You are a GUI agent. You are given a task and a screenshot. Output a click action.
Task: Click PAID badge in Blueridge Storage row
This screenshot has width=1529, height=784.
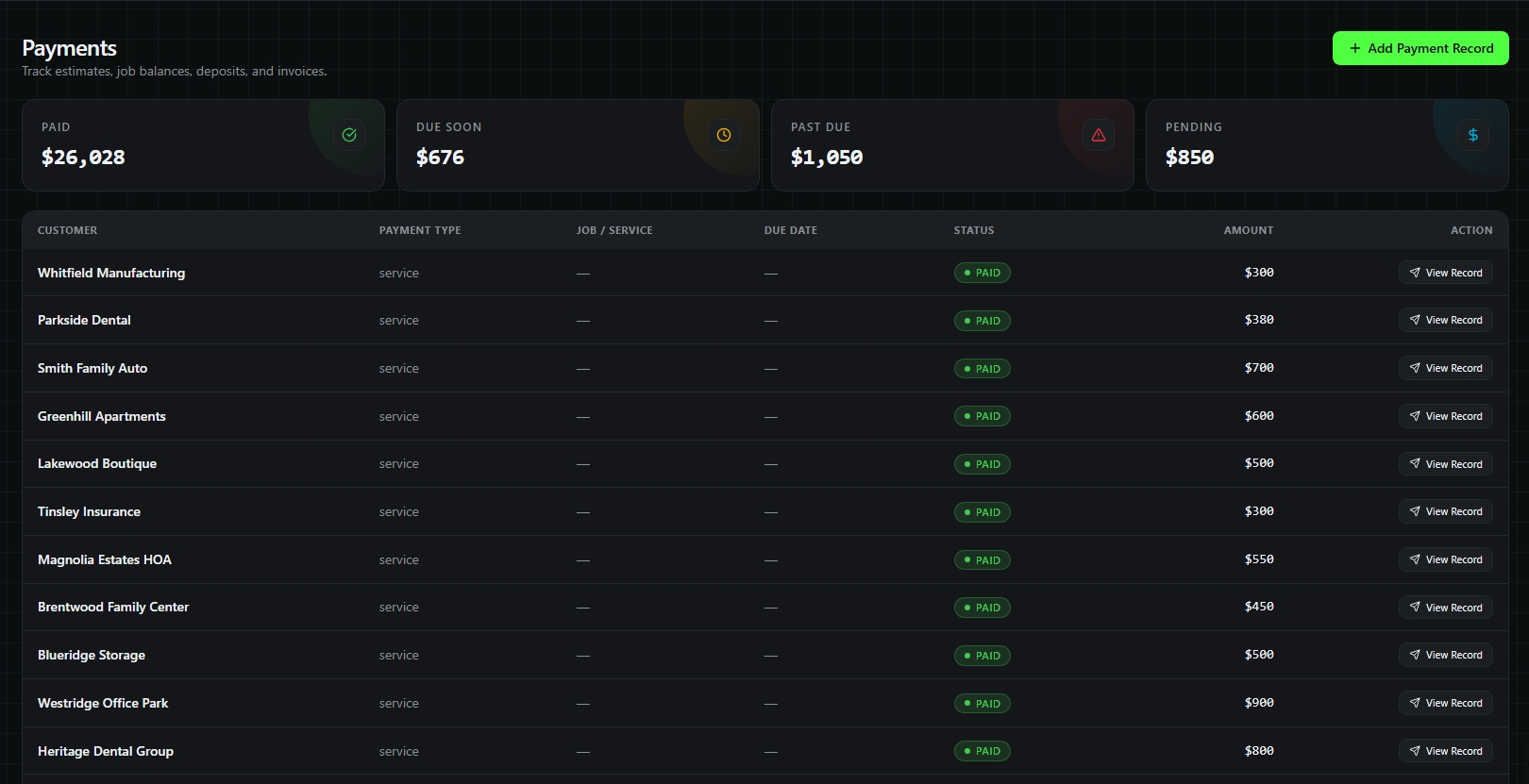coord(982,656)
